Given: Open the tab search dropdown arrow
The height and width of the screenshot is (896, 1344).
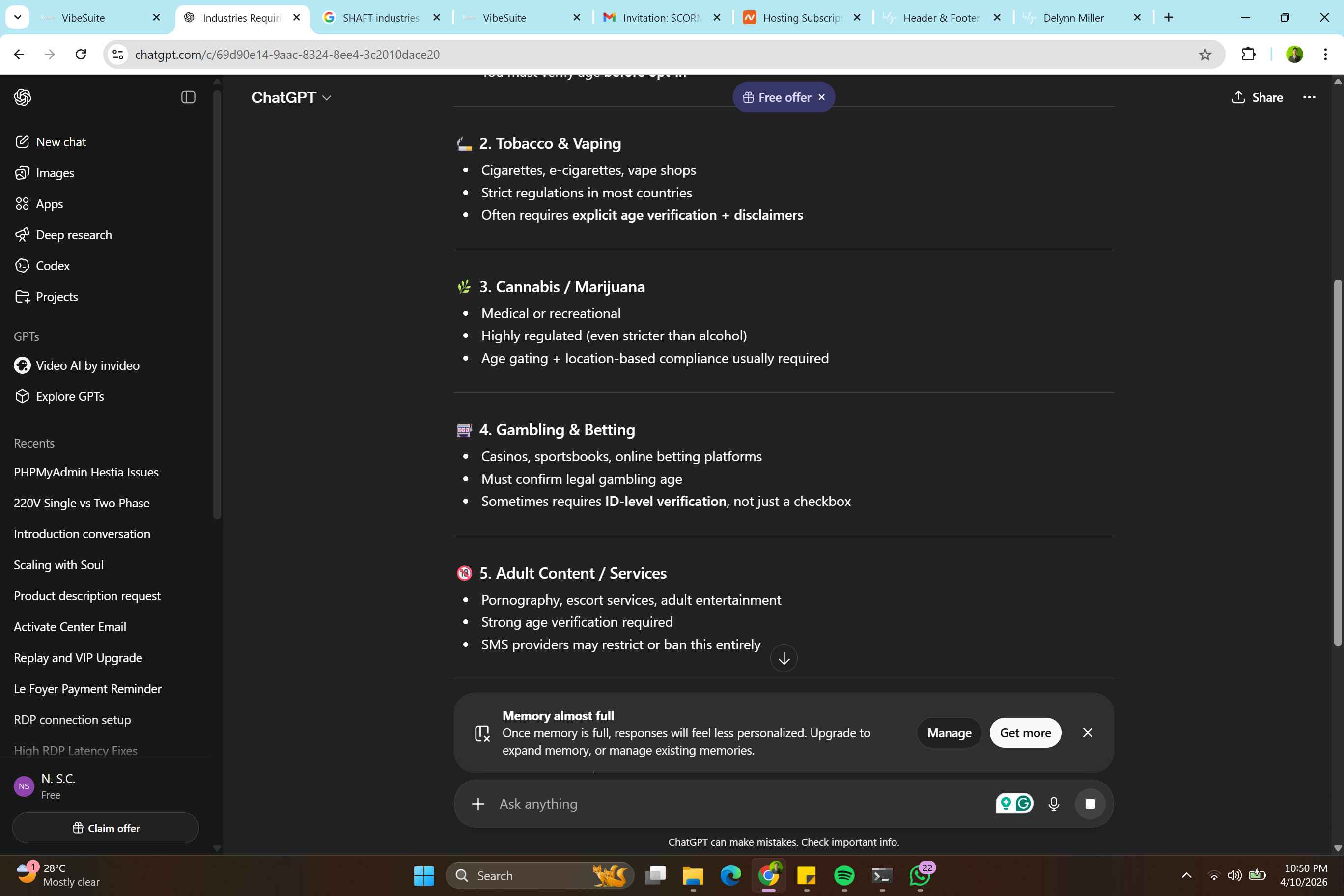Looking at the screenshot, I should click(18, 17).
